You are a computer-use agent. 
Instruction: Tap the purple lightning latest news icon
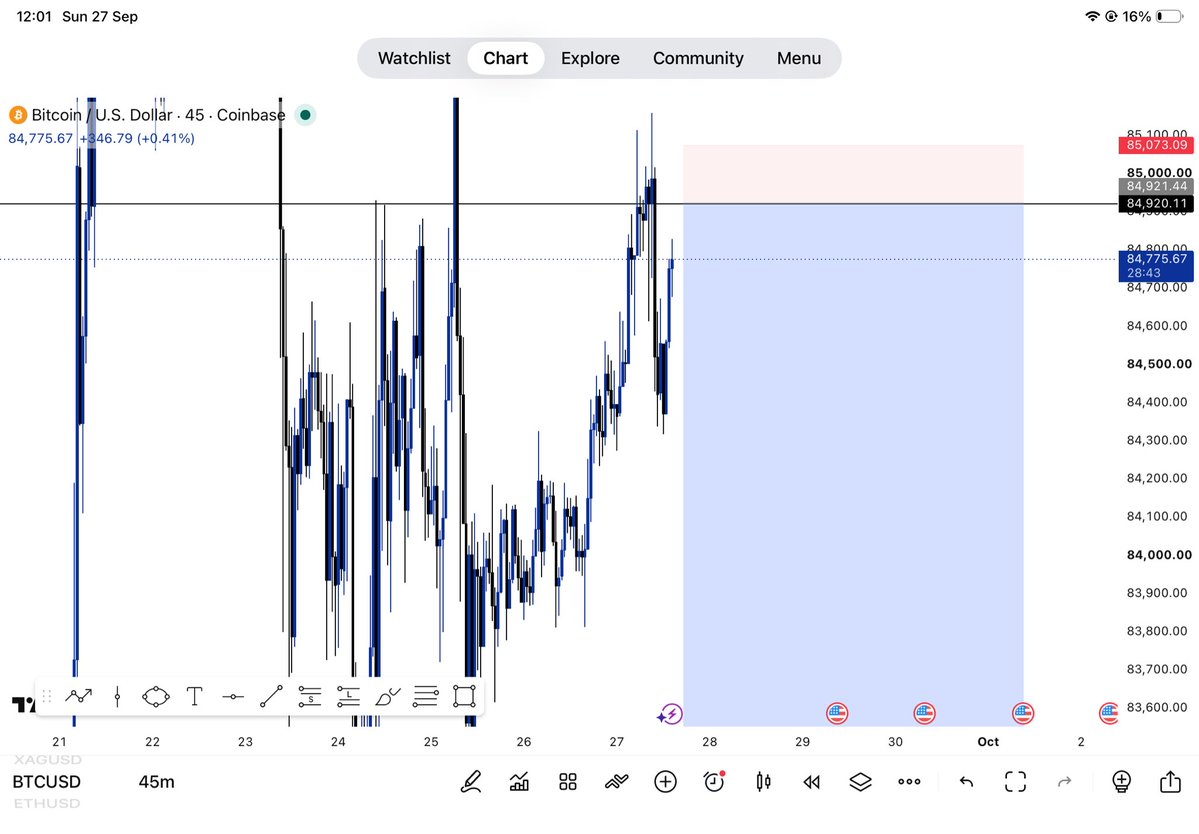pyautogui.click(x=670, y=714)
